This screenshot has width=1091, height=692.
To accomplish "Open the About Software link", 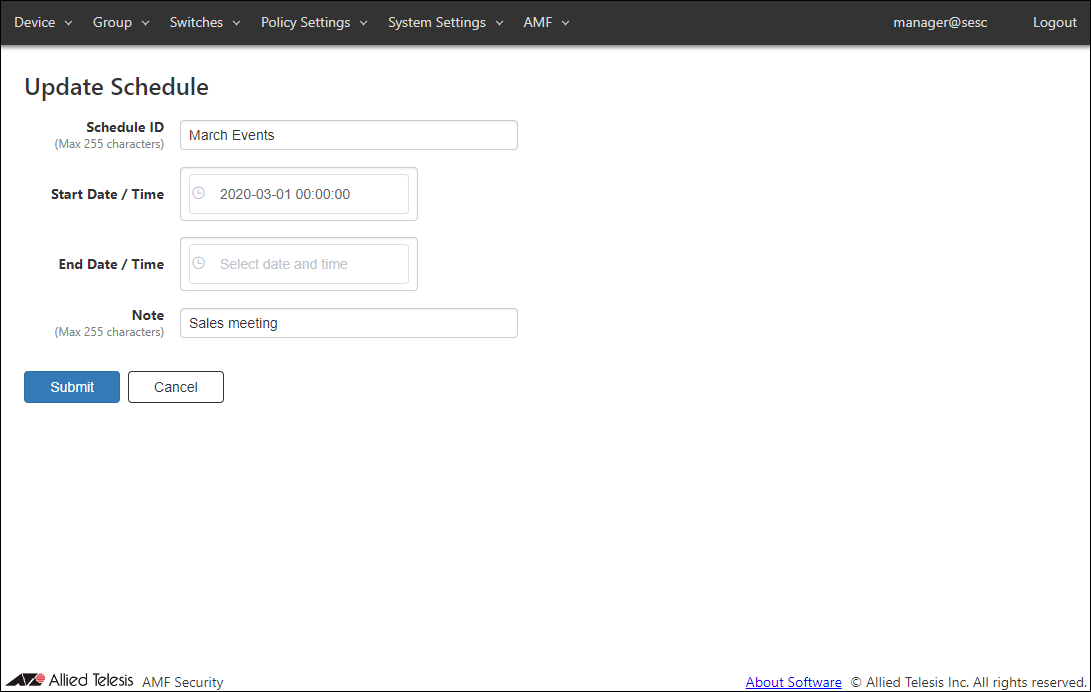I will pyautogui.click(x=793, y=682).
